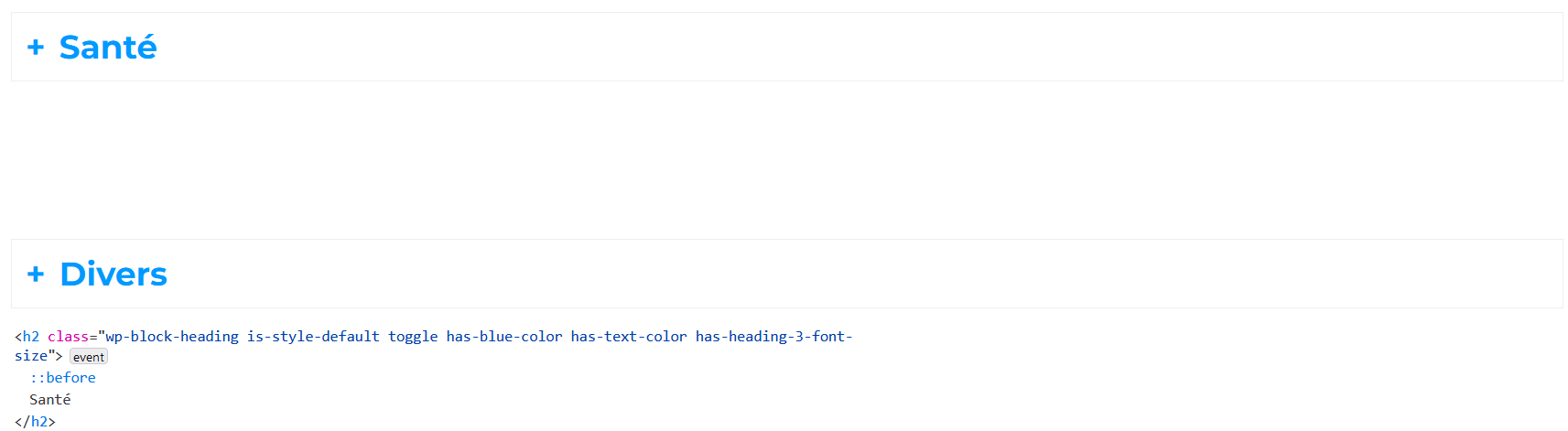Click the toggle class name in markup

tap(413, 337)
